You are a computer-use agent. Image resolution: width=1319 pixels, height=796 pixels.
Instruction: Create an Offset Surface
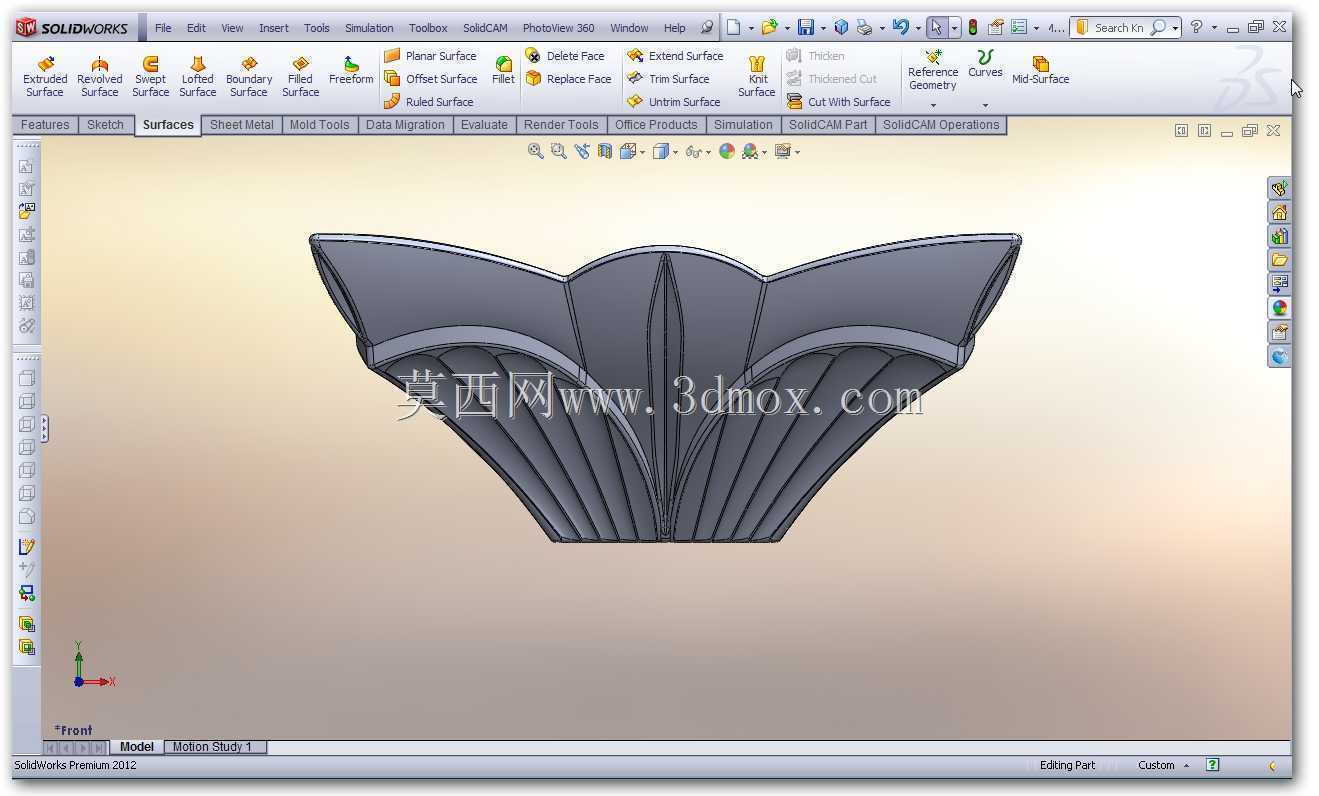point(430,79)
